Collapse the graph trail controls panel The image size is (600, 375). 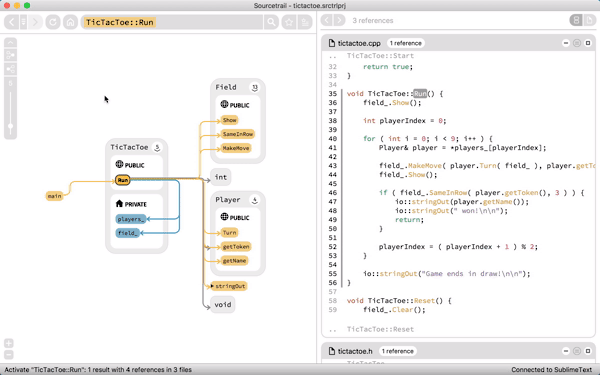tap(10, 42)
